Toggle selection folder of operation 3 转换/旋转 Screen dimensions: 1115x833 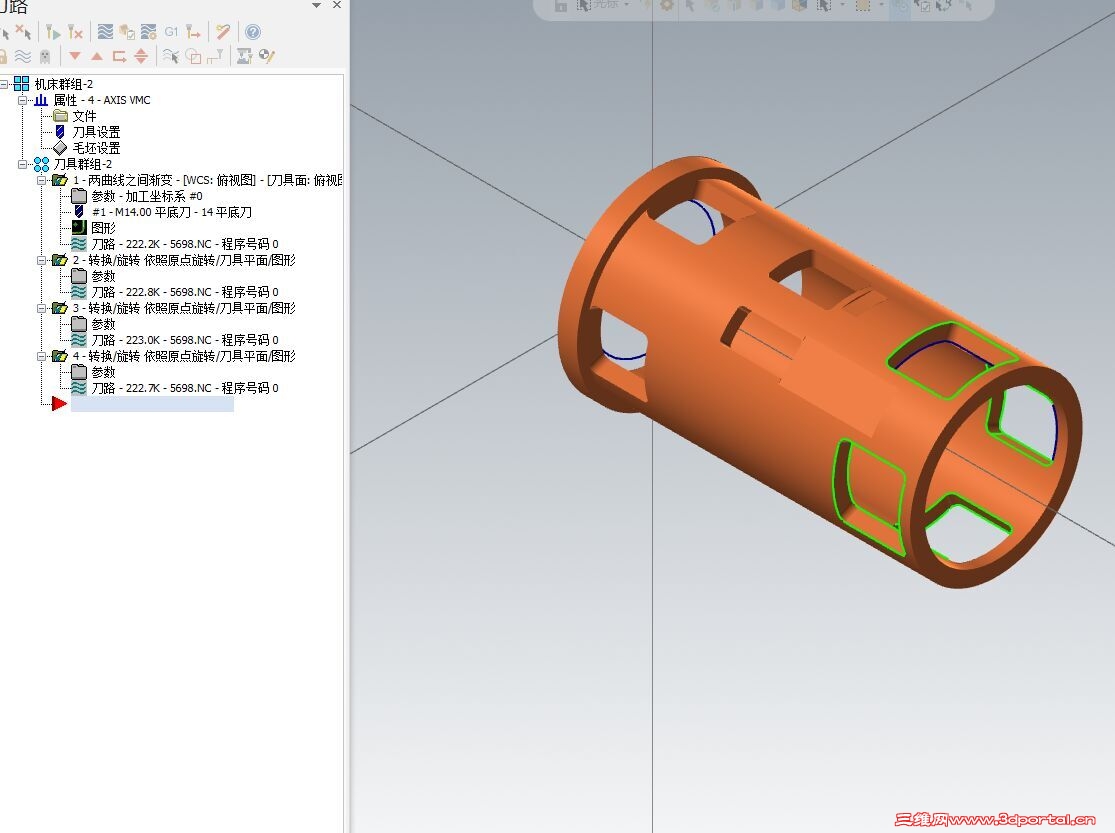click(x=60, y=308)
